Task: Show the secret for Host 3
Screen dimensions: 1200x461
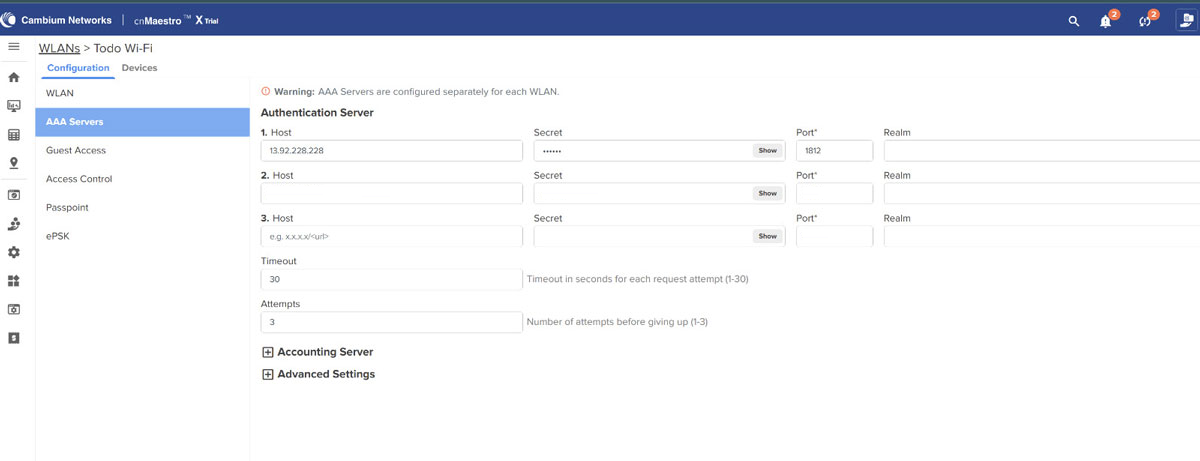Action: click(767, 237)
